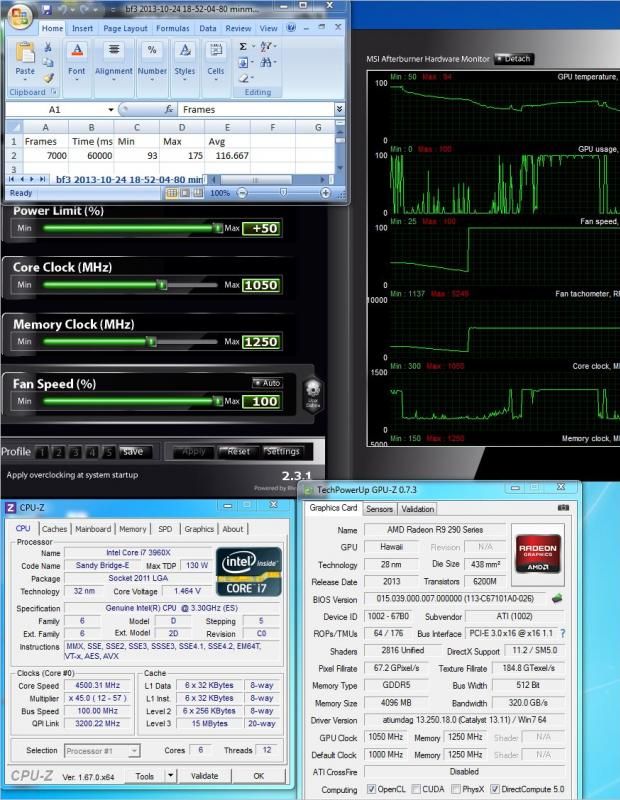
Task: Expand the Cells group
Action: tap(216, 63)
